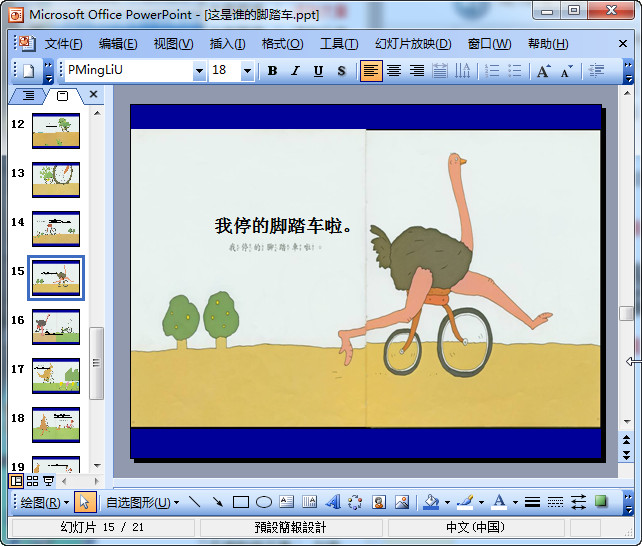Select the Oval drawing tool
Screen dimensions: 642x546
click(x=264, y=502)
